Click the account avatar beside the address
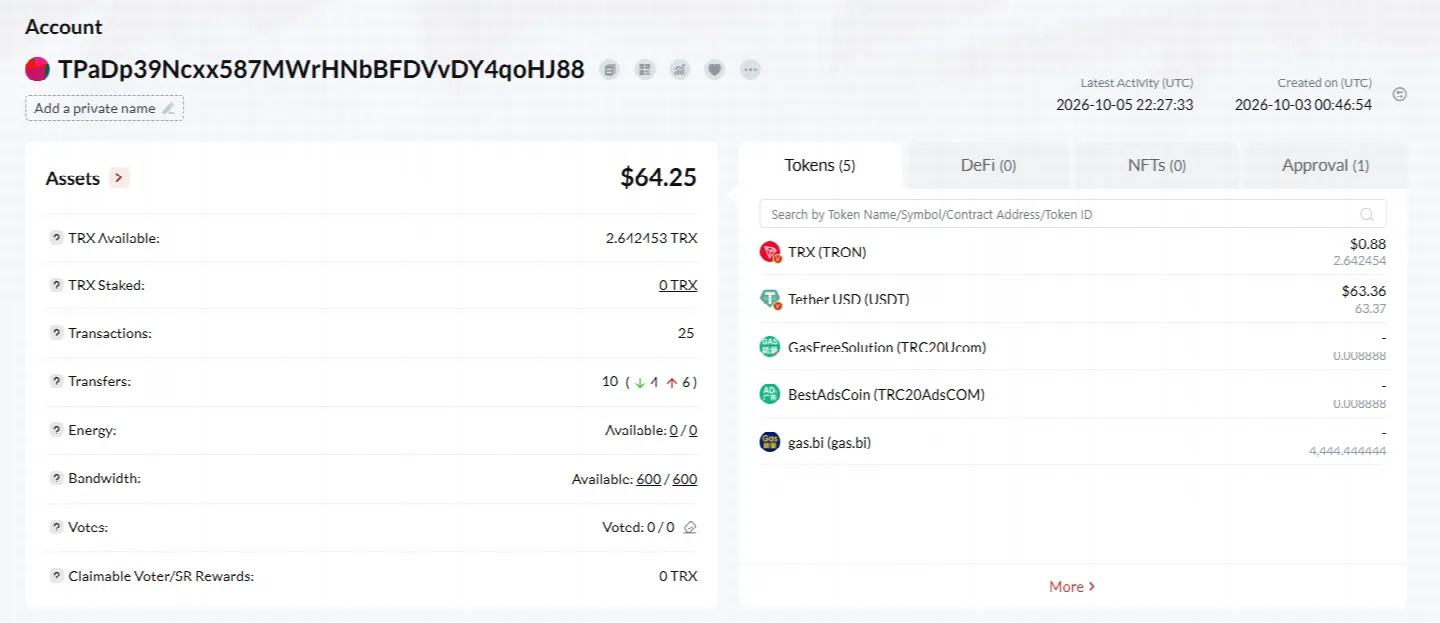Screen dimensions: 1440x623 coord(37,69)
